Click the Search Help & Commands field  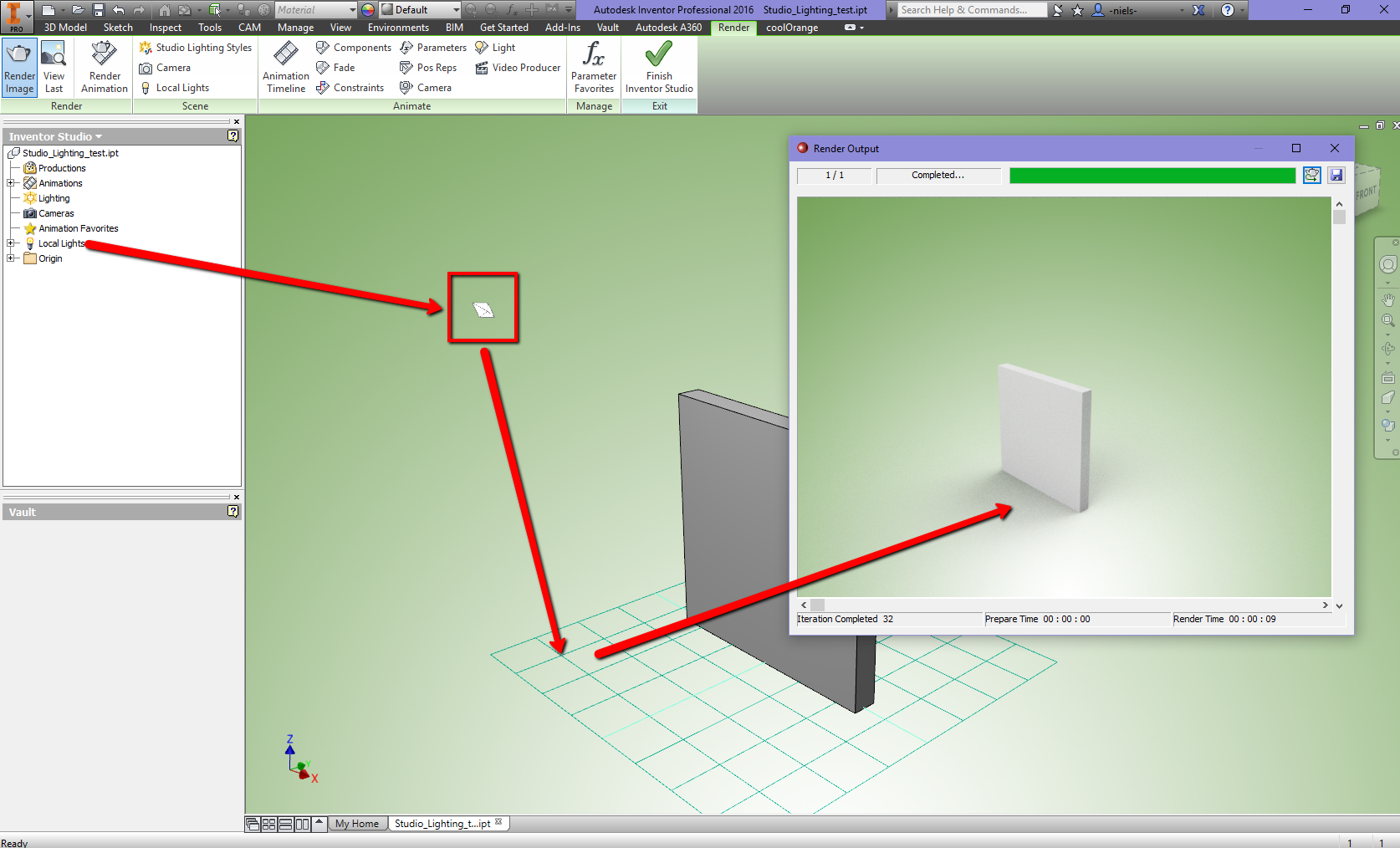click(x=973, y=10)
